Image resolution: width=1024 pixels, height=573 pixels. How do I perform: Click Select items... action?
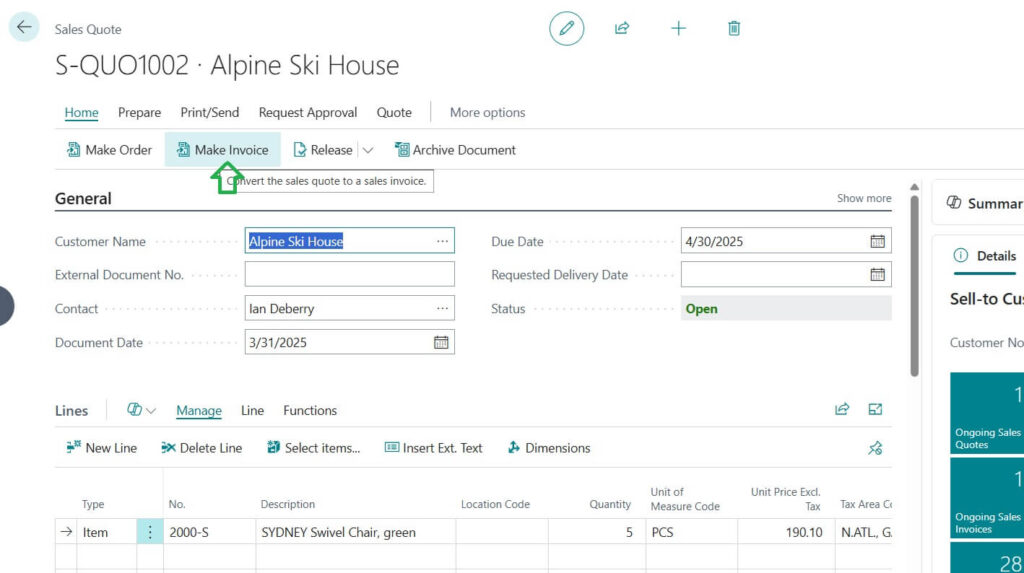pos(313,448)
